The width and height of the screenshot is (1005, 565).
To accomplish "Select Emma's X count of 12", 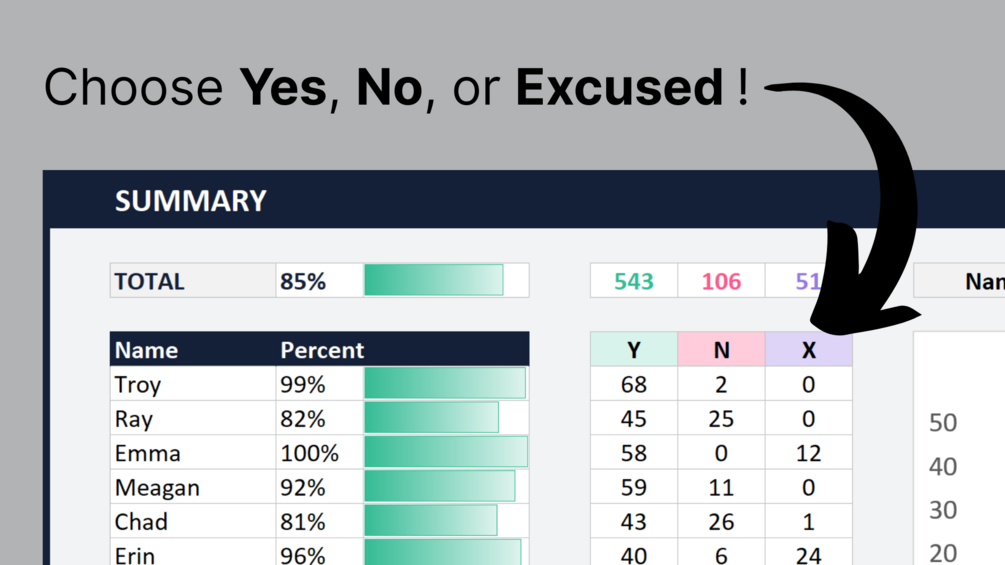I will [808, 453].
